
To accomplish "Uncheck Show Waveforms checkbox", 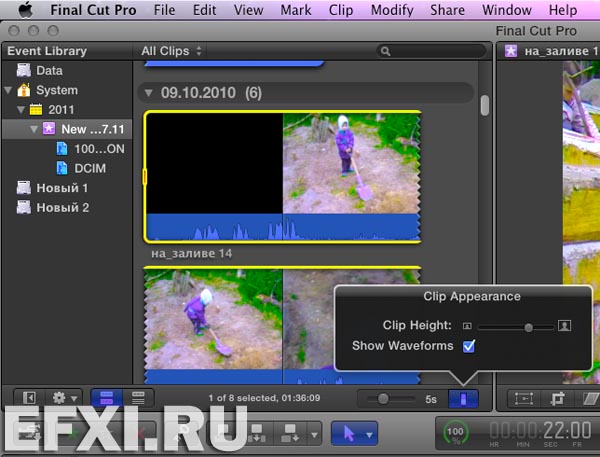I will 469,346.
